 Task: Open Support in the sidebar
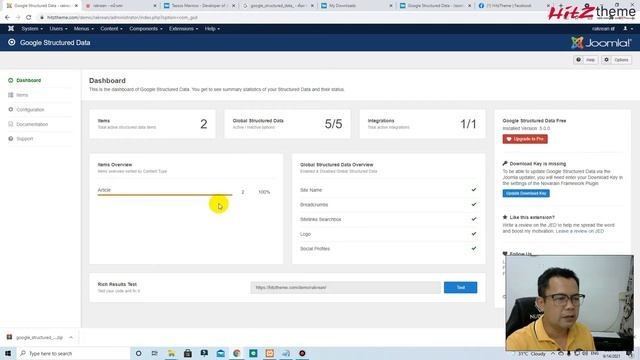24,139
